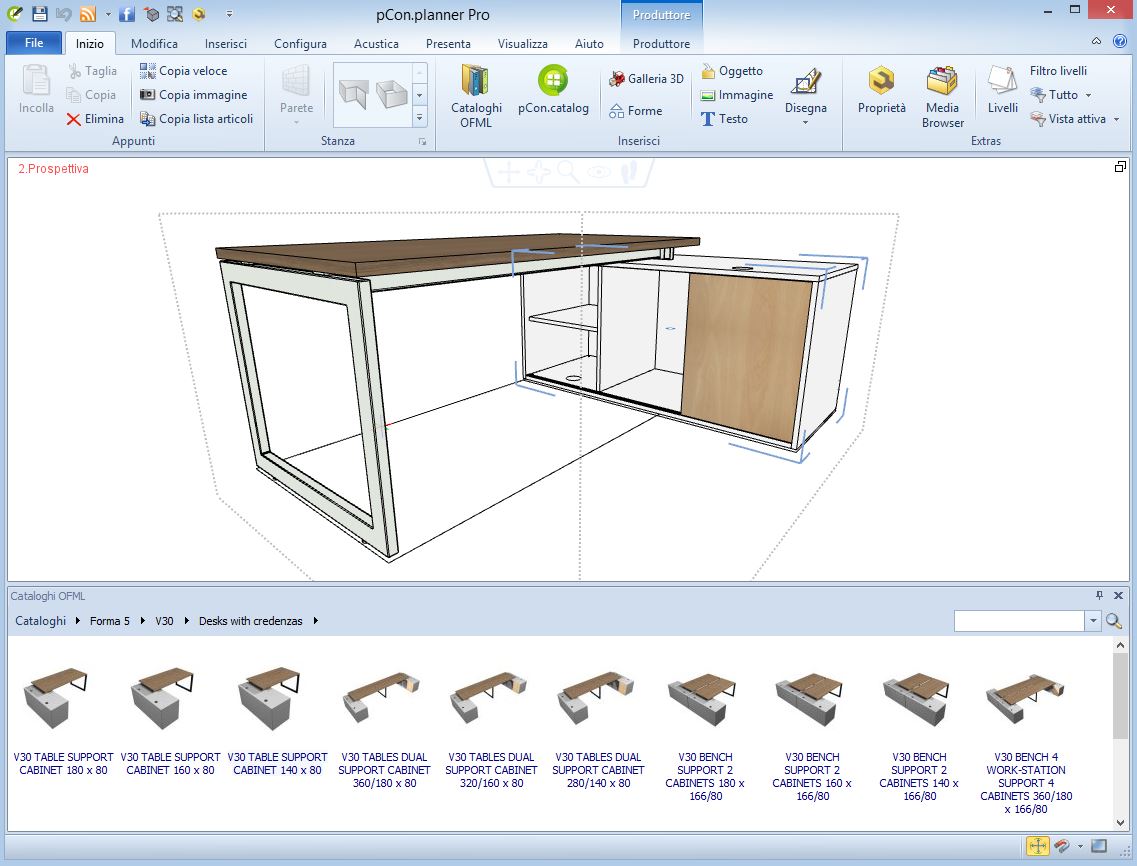Switch to the Presenta tab

(x=448, y=44)
